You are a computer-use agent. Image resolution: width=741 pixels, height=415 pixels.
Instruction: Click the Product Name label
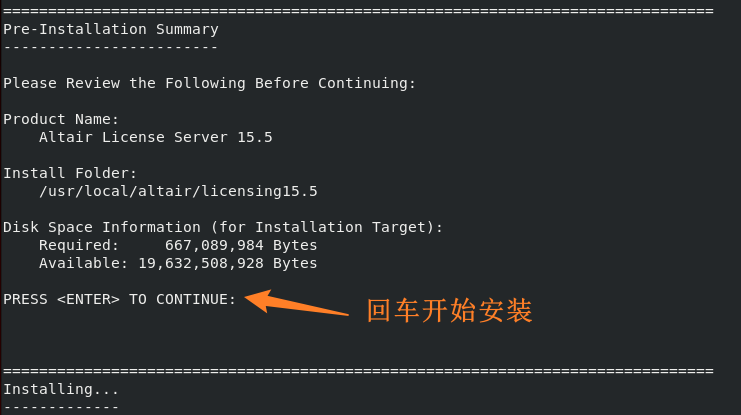[61, 119]
